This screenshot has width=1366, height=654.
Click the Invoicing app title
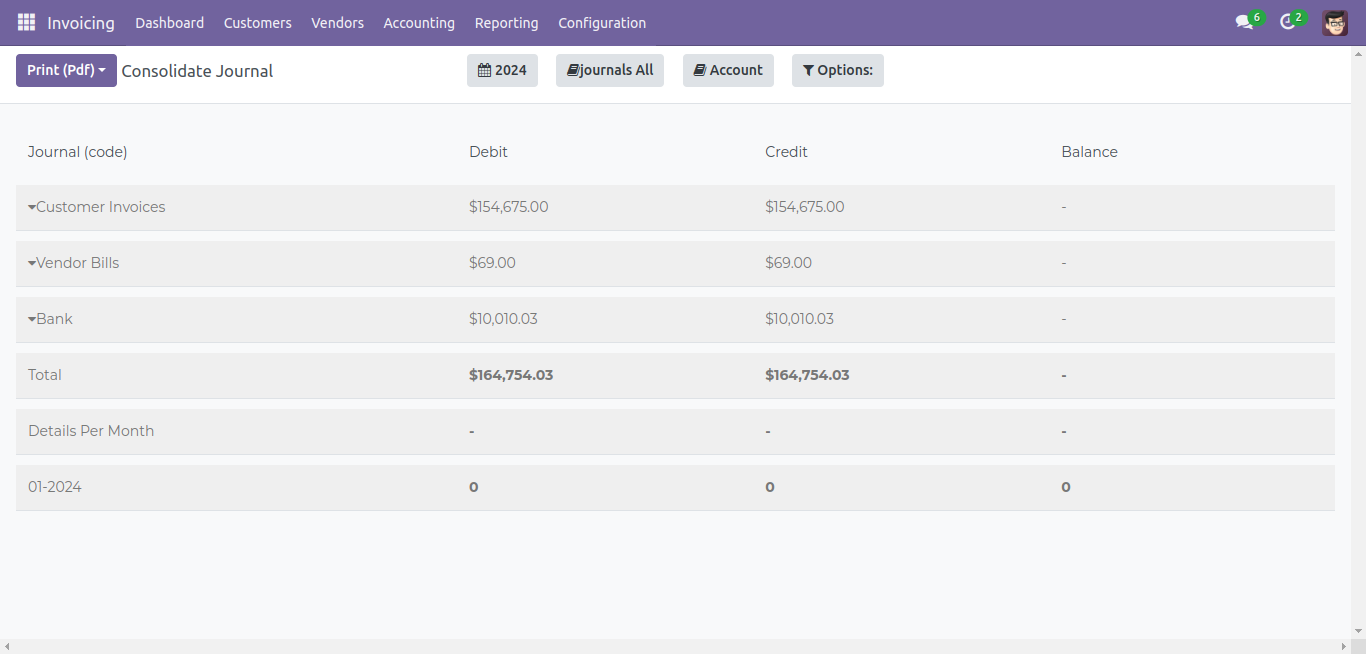[81, 23]
